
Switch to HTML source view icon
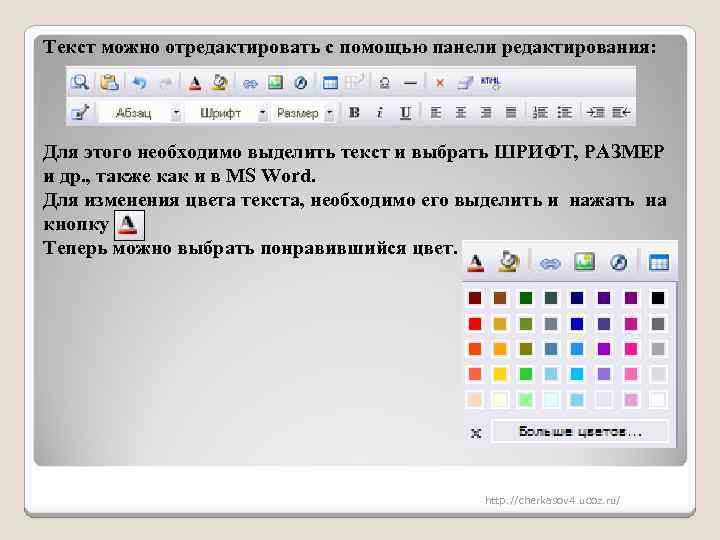tap(490, 83)
